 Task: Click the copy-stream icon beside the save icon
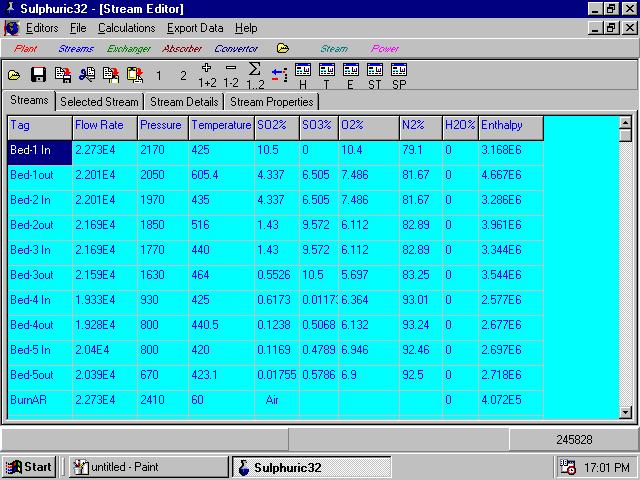tap(63, 75)
